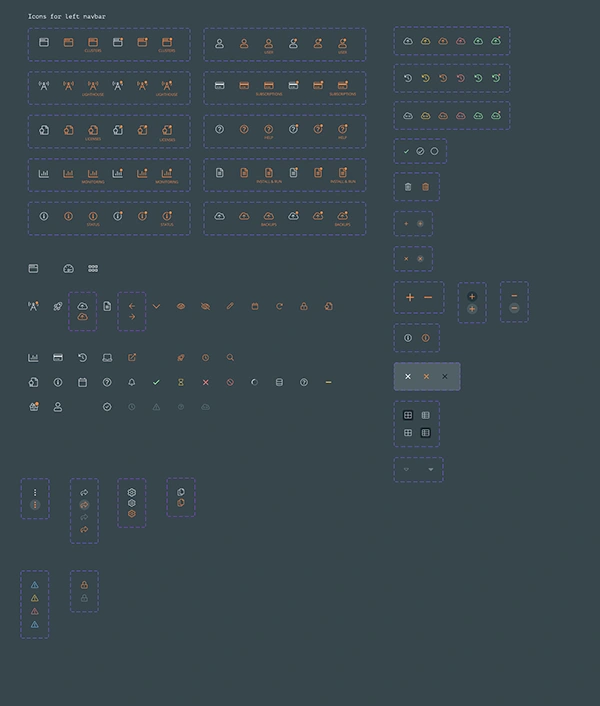This screenshot has height=706, width=600.
Task: Click the orange refresh arrow icon
Action: pos(279,306)
